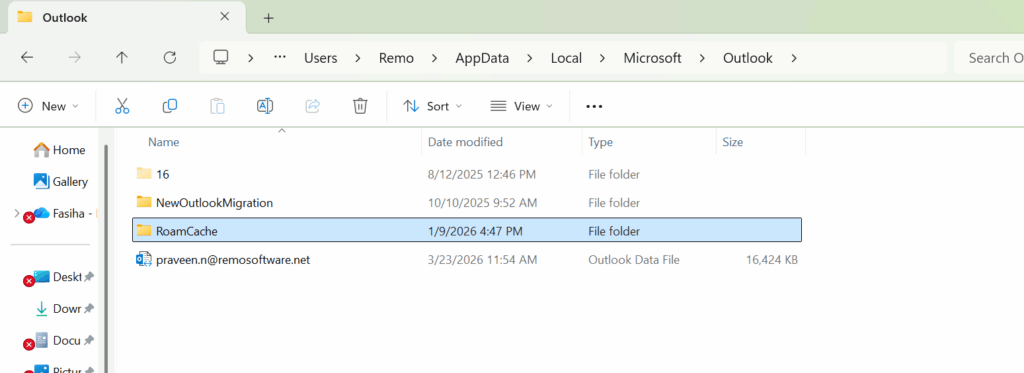The height and width of the screenshot is (373, 1024).
Task: Click the Forward navigation arrow
Action: pyautogui.click(x=74, y=57)
